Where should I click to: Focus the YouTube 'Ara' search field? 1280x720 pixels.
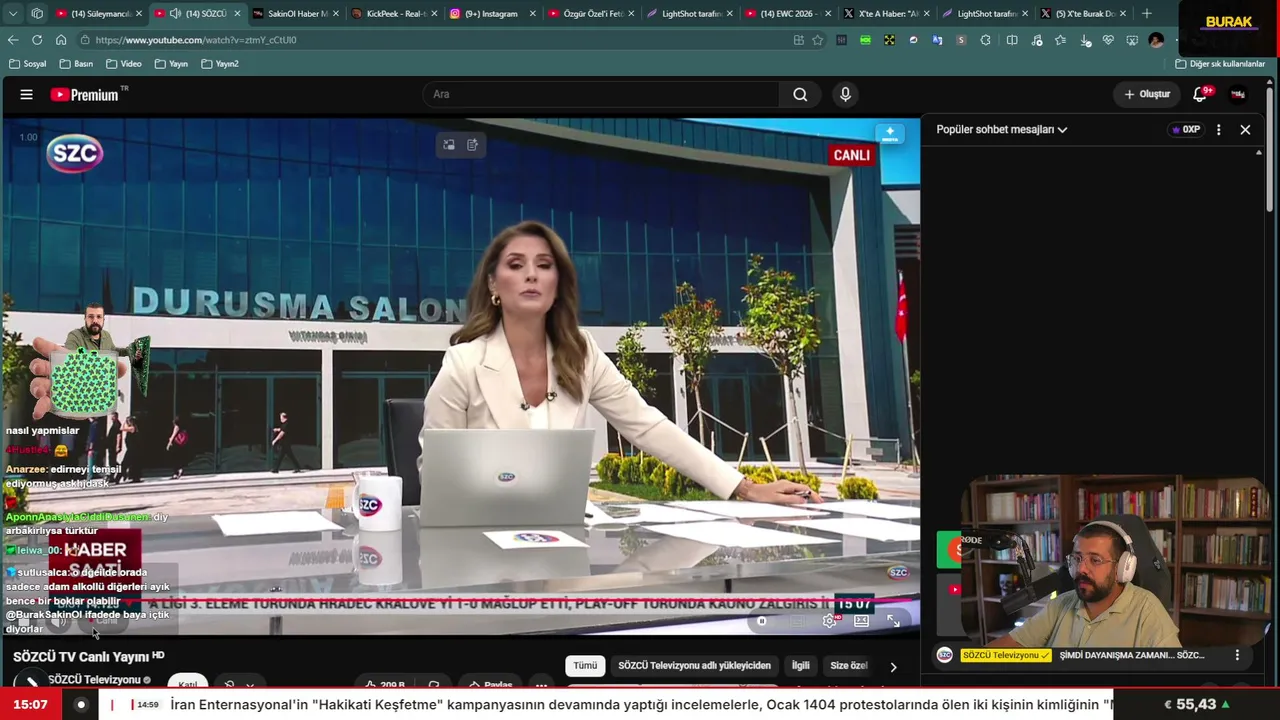click(600, 95)
